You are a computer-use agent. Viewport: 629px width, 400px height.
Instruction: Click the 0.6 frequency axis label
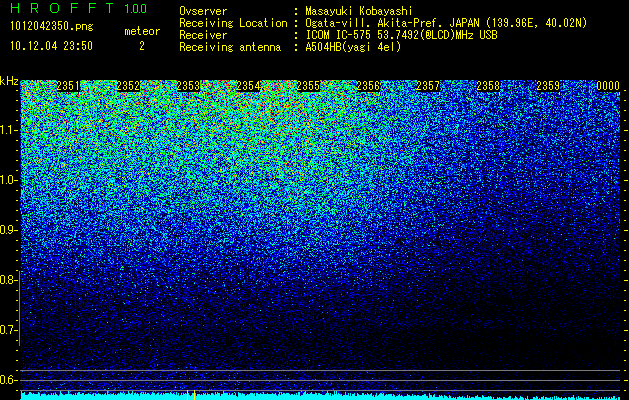point(8,380)
